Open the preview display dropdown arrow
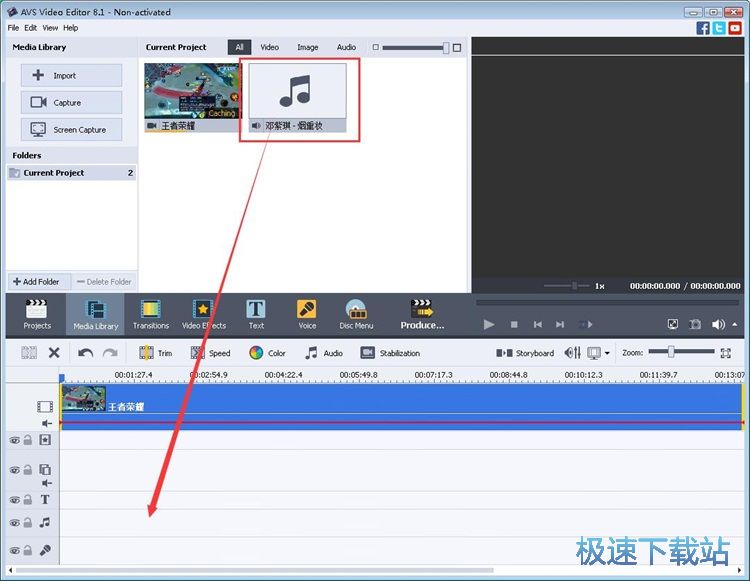This screenshot has height=581, width=750. click(607, 353)
